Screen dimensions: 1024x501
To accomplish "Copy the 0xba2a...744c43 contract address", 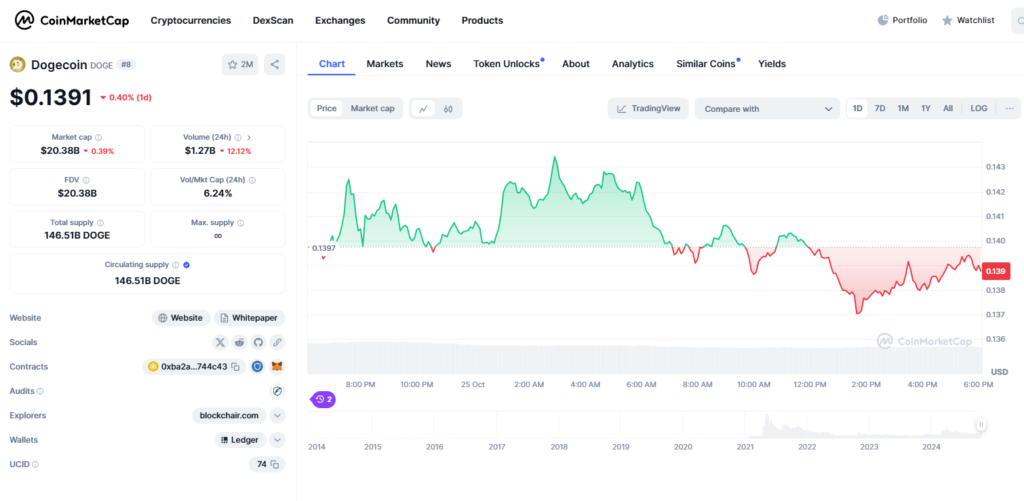I will point(236,367).
